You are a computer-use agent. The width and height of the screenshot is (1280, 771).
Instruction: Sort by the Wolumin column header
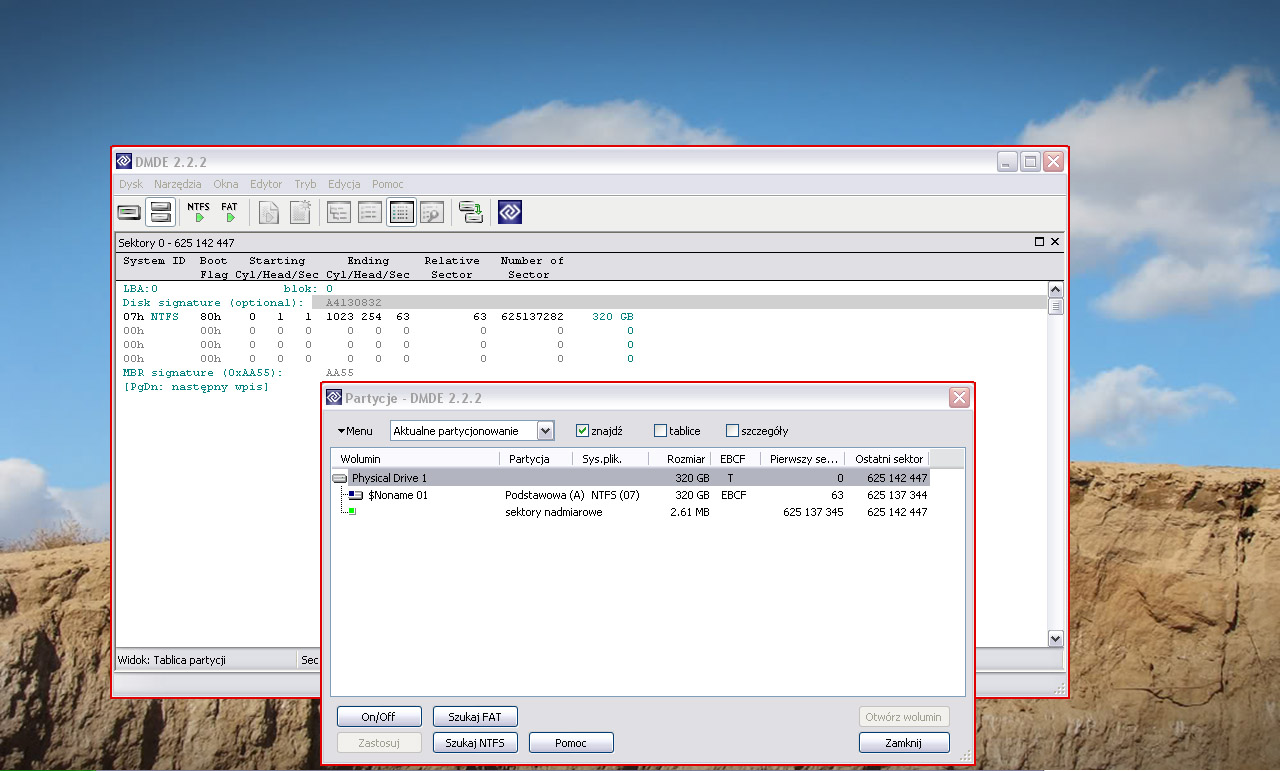[x=416, y=459]
